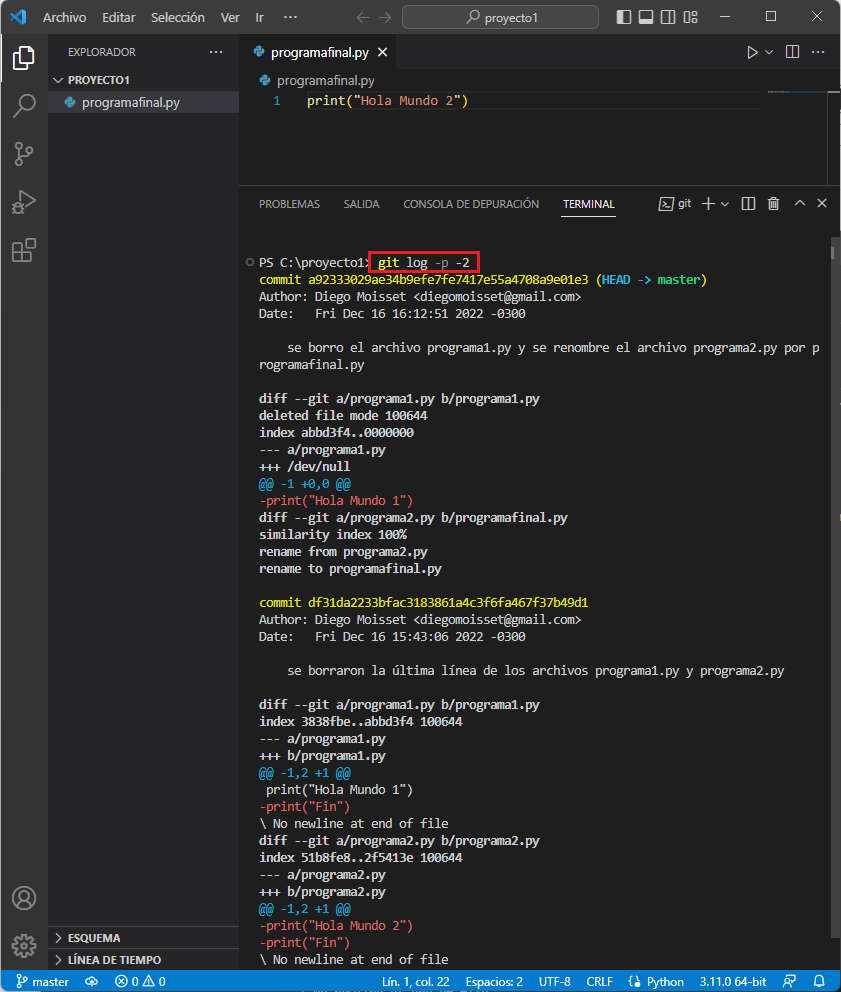Viewport: 841px width, 992px height.
Task: Go back with the left arrow
Action: coord(363,17)
